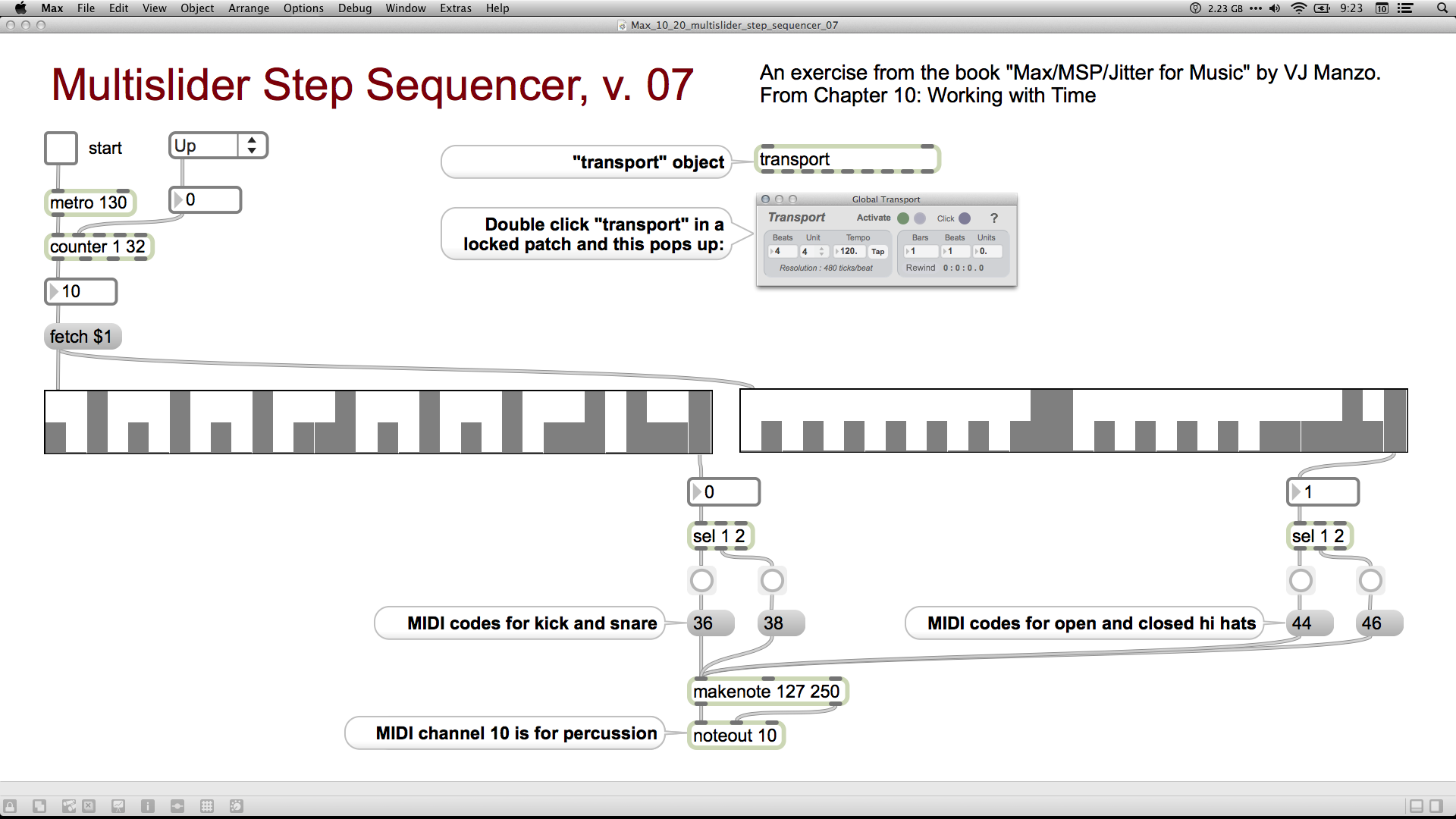Edit the counter output value 10

pos(81,291)
